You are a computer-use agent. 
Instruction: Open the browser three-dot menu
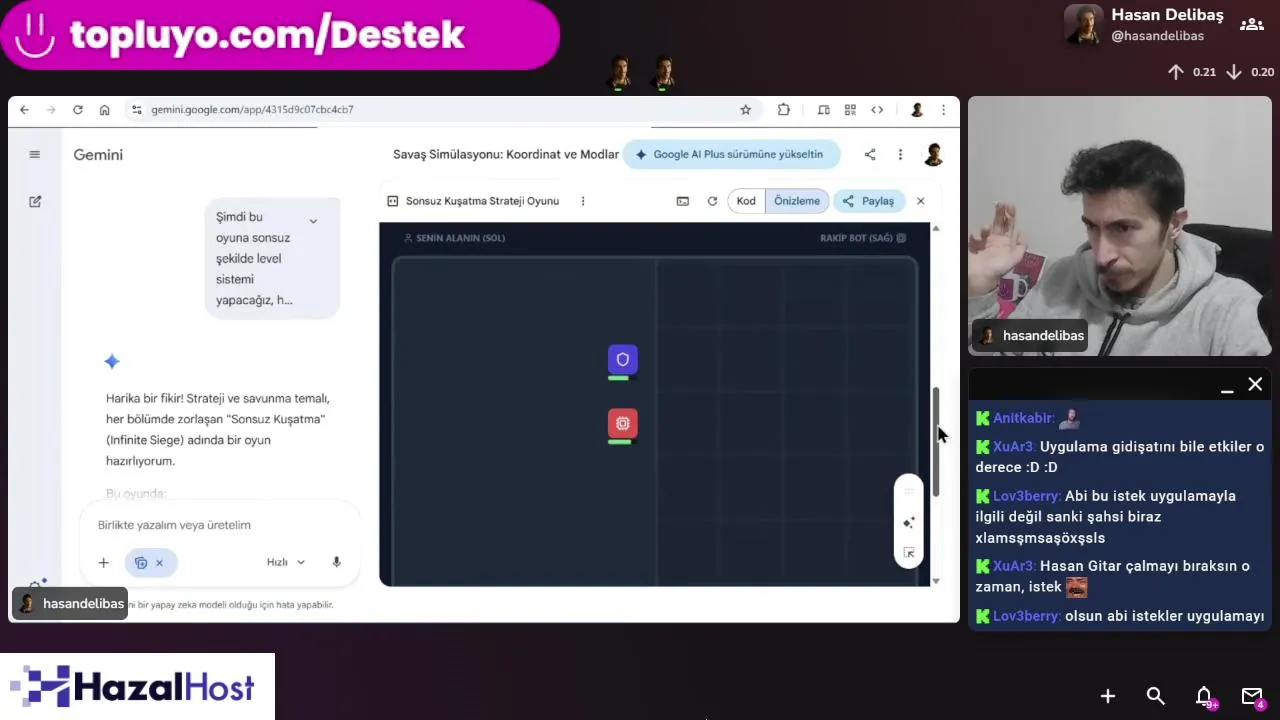tap(943, 110)
